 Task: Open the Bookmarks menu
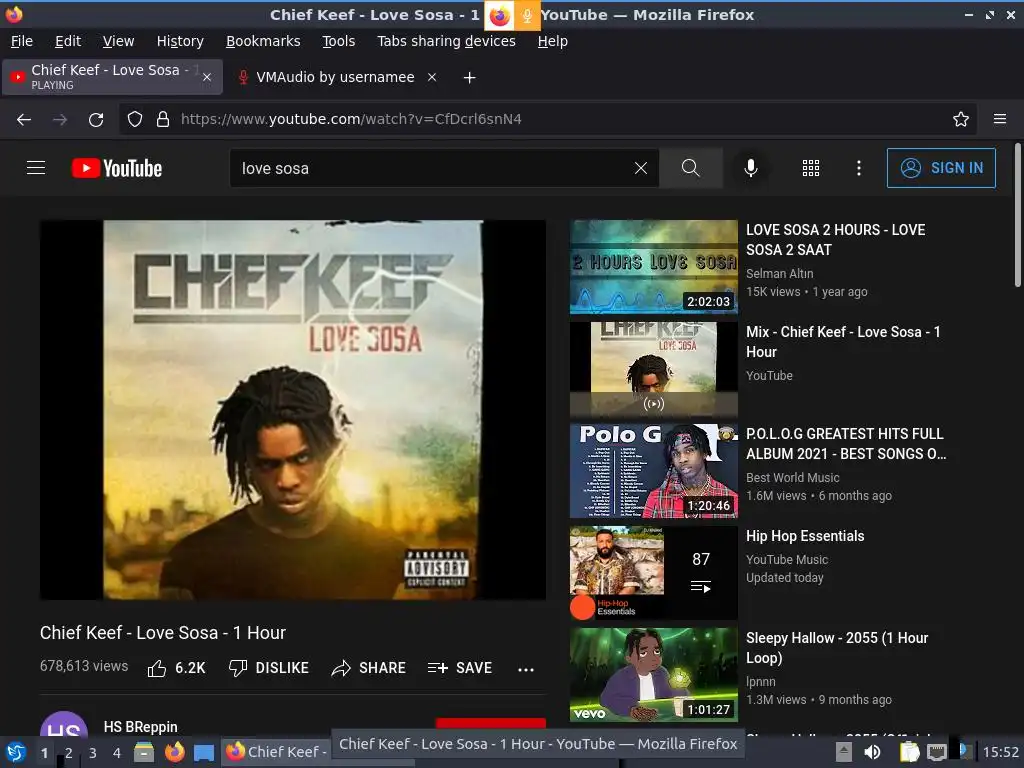263,41
